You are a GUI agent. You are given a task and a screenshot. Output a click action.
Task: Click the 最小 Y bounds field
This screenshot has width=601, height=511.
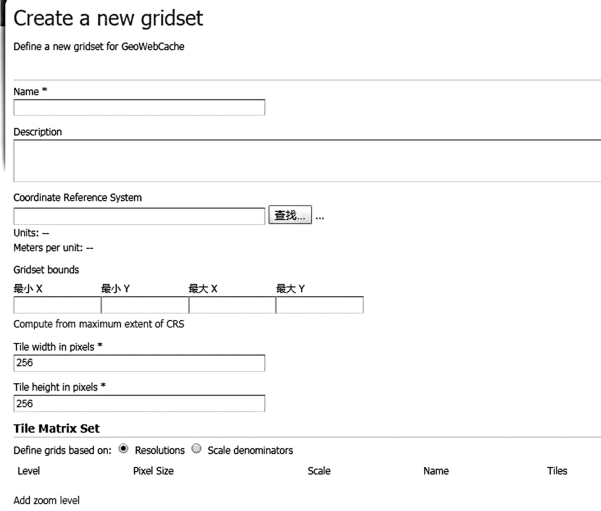pos(144,306)
